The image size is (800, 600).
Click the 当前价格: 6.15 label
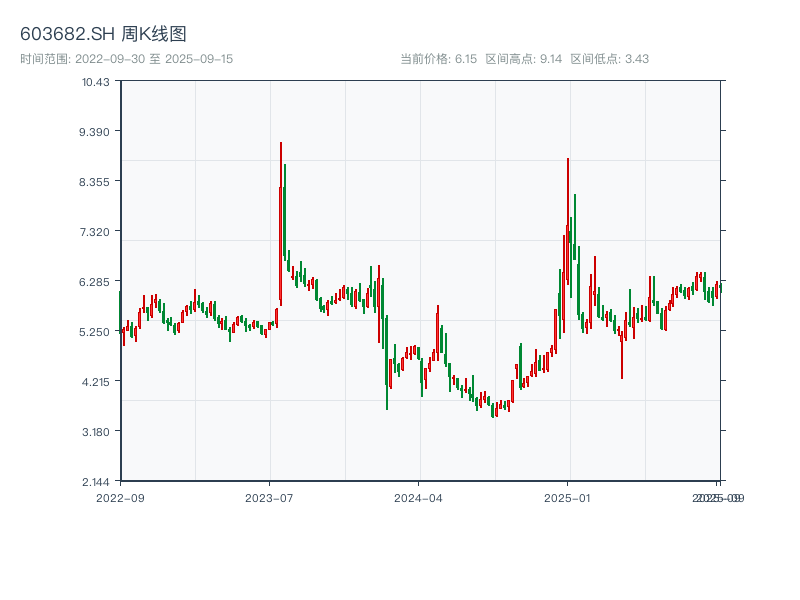pos(438,59)
